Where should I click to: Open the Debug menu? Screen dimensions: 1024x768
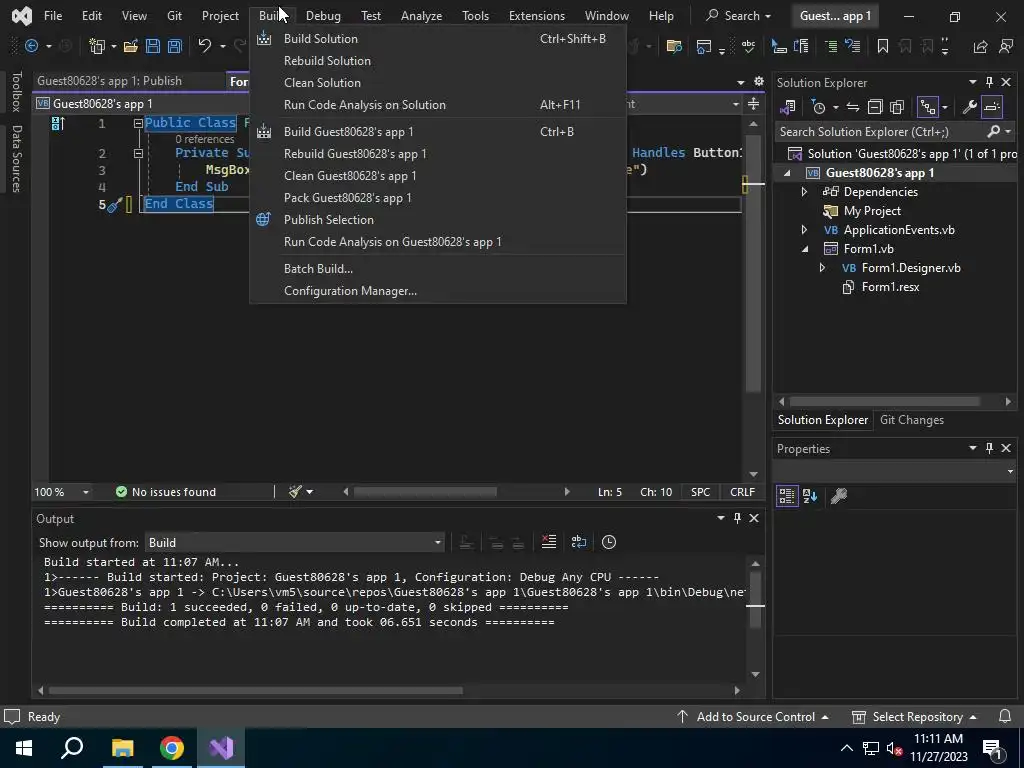click(323, 16)
